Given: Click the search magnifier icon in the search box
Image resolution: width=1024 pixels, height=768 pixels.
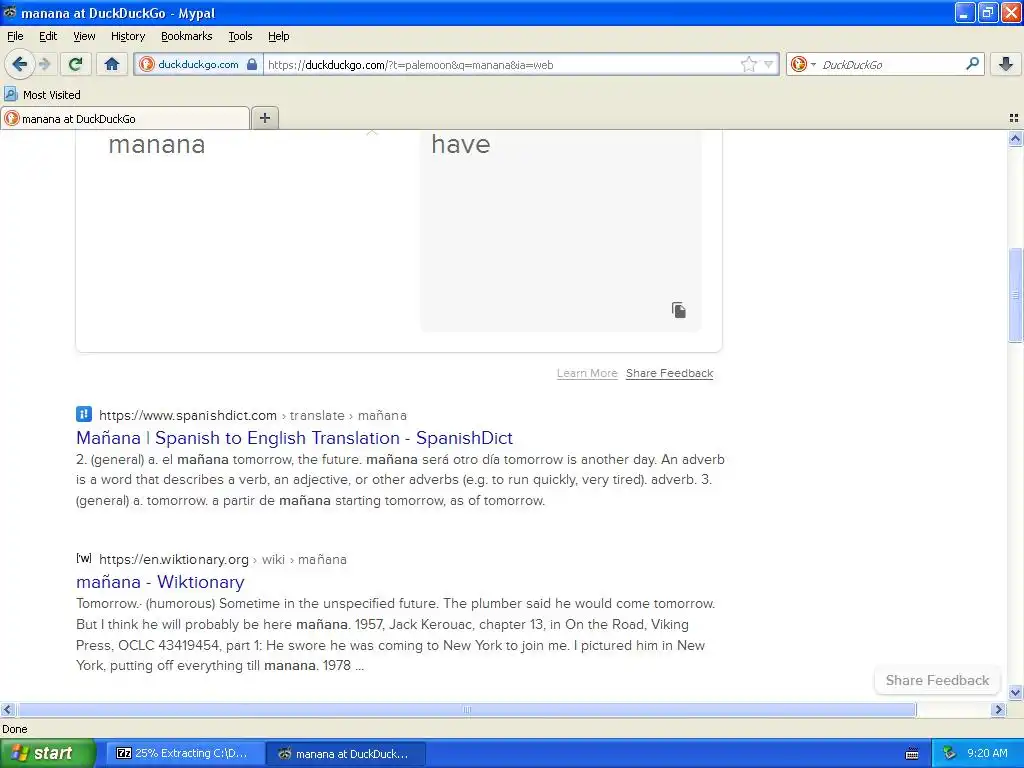Looking at the screenshot, I should tap(972, 64).
